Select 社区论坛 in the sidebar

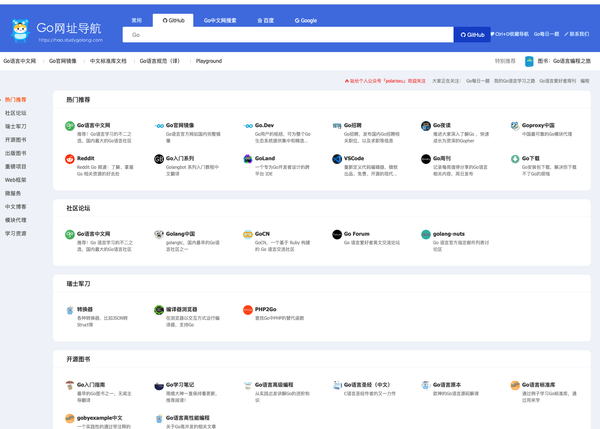pos(16,113)
